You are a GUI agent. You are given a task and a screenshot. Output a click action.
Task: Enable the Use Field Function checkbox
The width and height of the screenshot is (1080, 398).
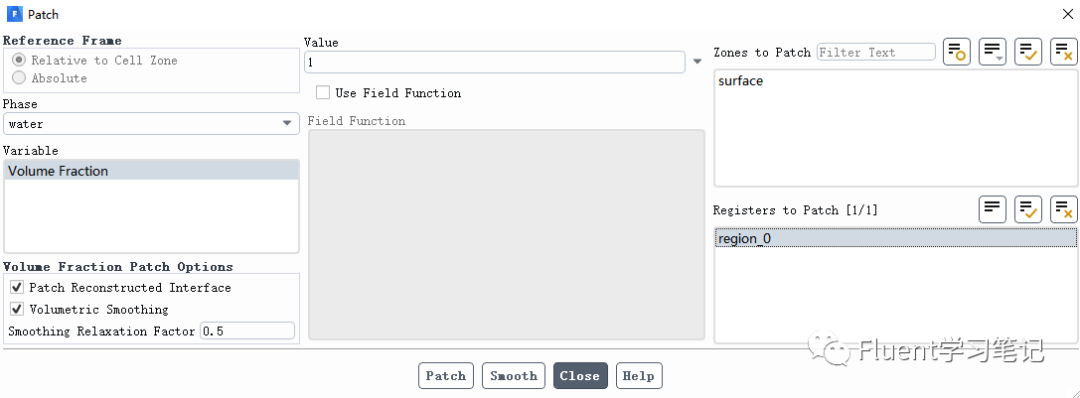322,92
